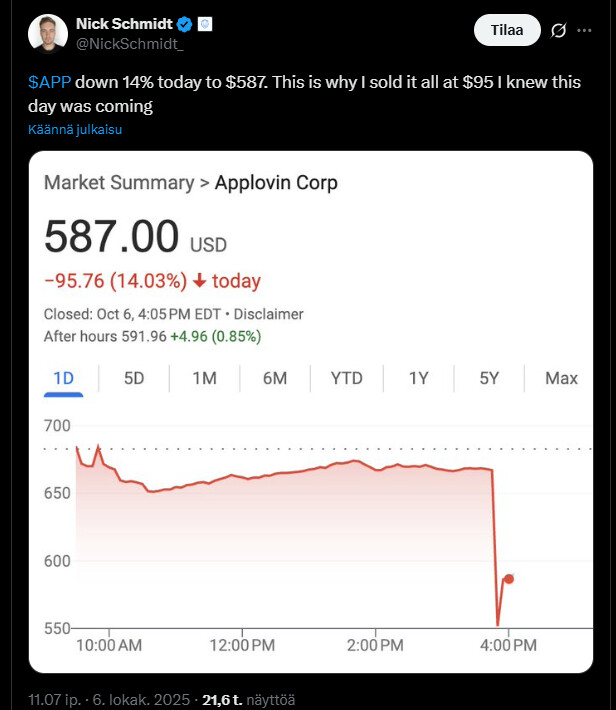616x710 pixels.
Task: Switch to the 5D chart range
Action: (x=134, y=378)
